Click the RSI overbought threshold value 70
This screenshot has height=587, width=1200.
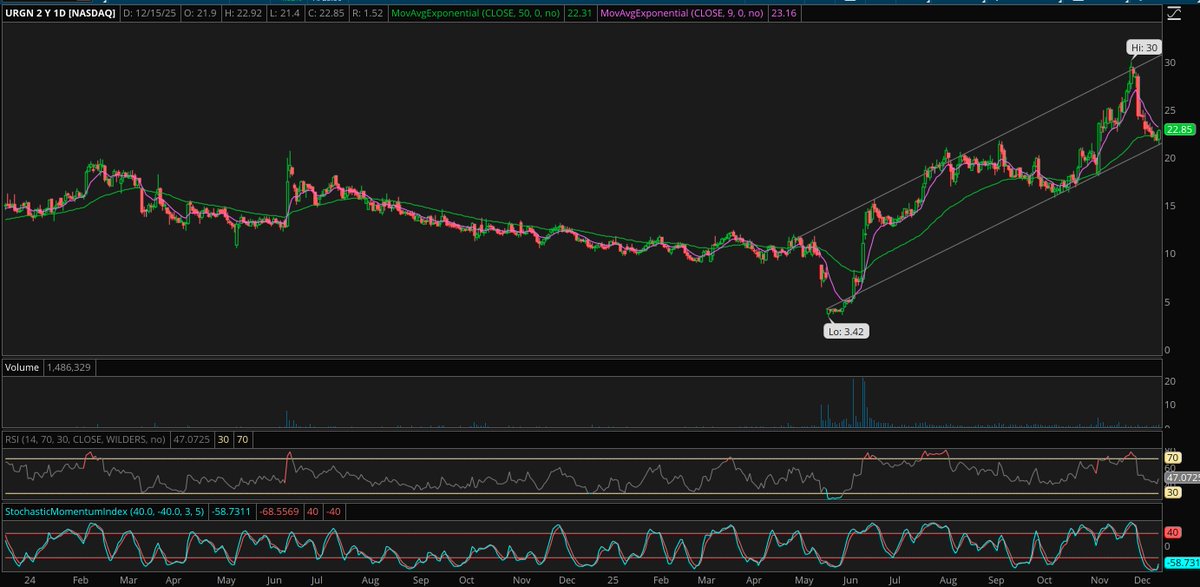point(241,438)
